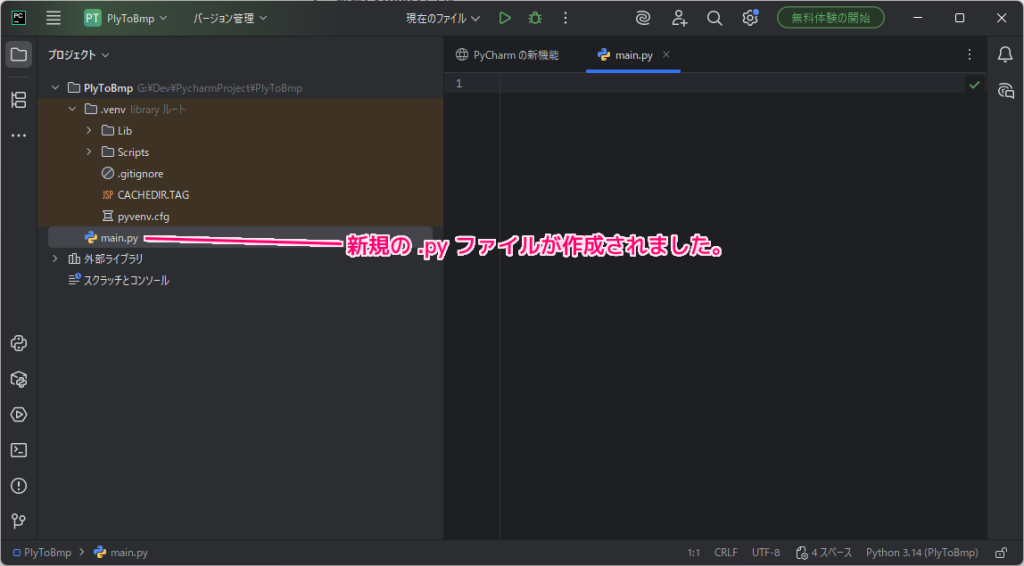Open more run actions vertical dots
The width and height of the screenshot is (1024, 566).
pos(566,18)
